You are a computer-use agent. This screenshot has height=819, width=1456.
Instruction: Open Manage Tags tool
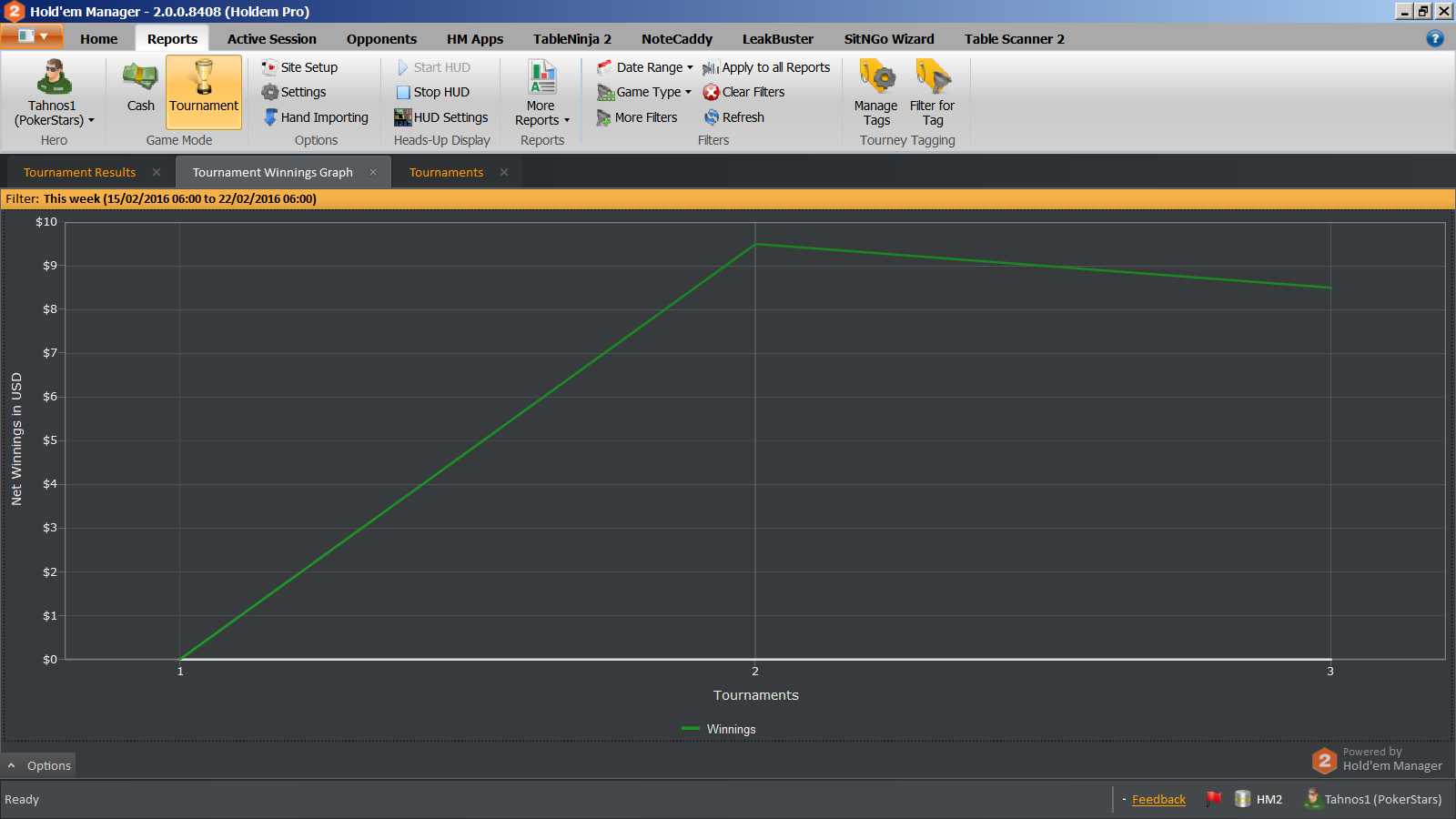[876, 92]
